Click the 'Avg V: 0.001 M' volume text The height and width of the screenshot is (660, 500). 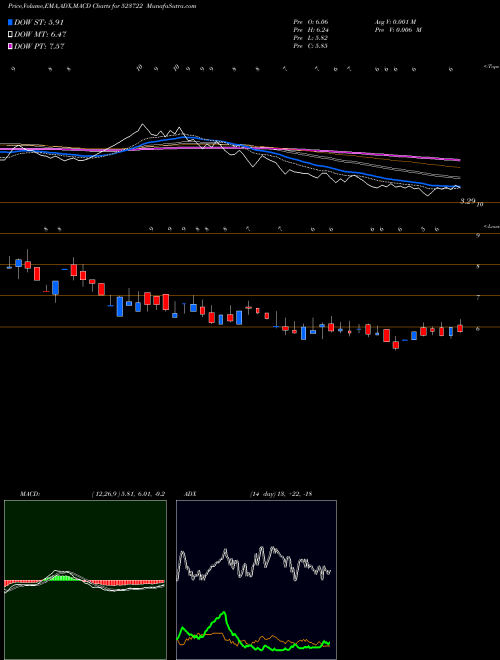coord(395,22)
